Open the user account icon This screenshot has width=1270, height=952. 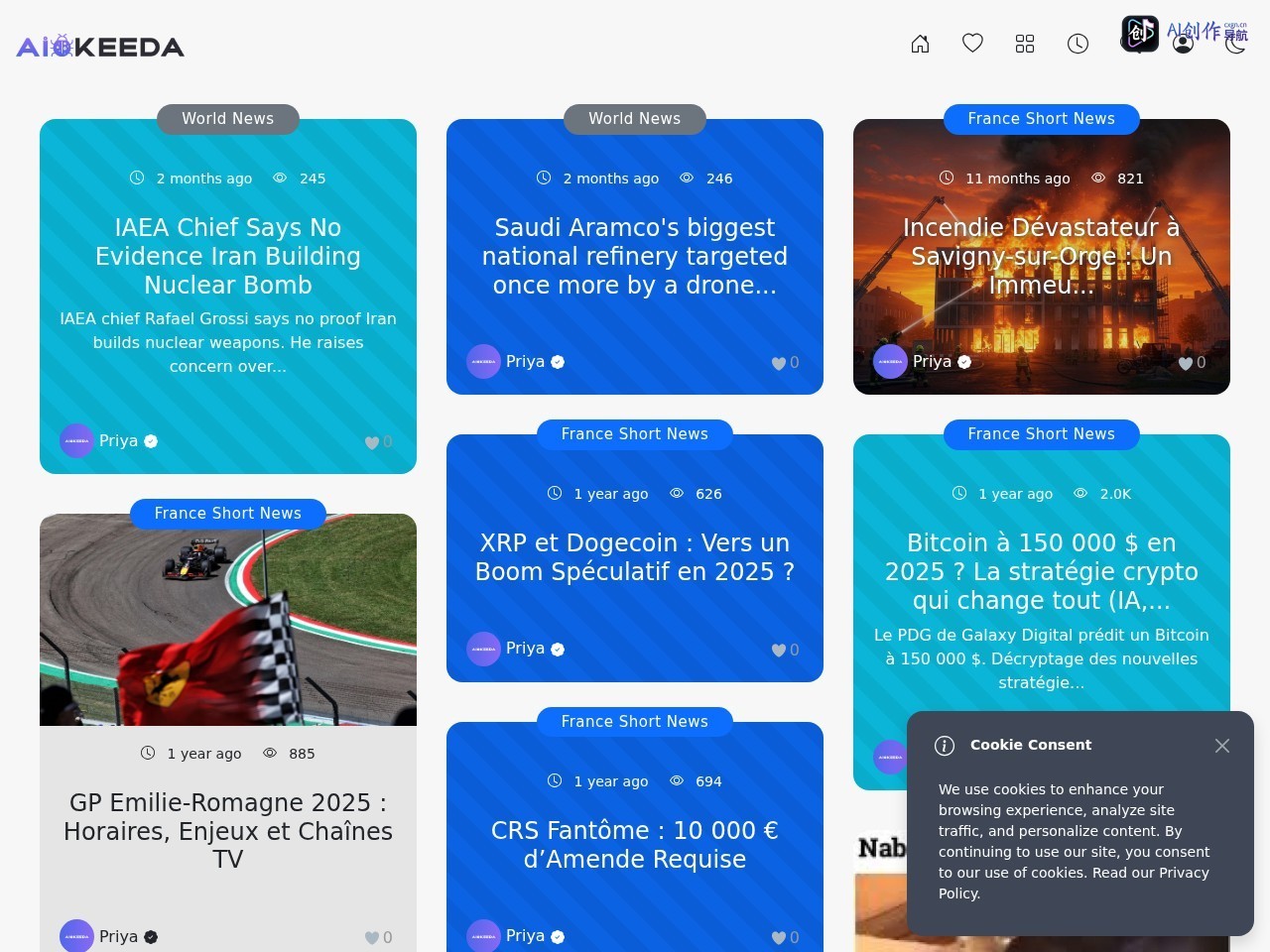pos(1183,44)
